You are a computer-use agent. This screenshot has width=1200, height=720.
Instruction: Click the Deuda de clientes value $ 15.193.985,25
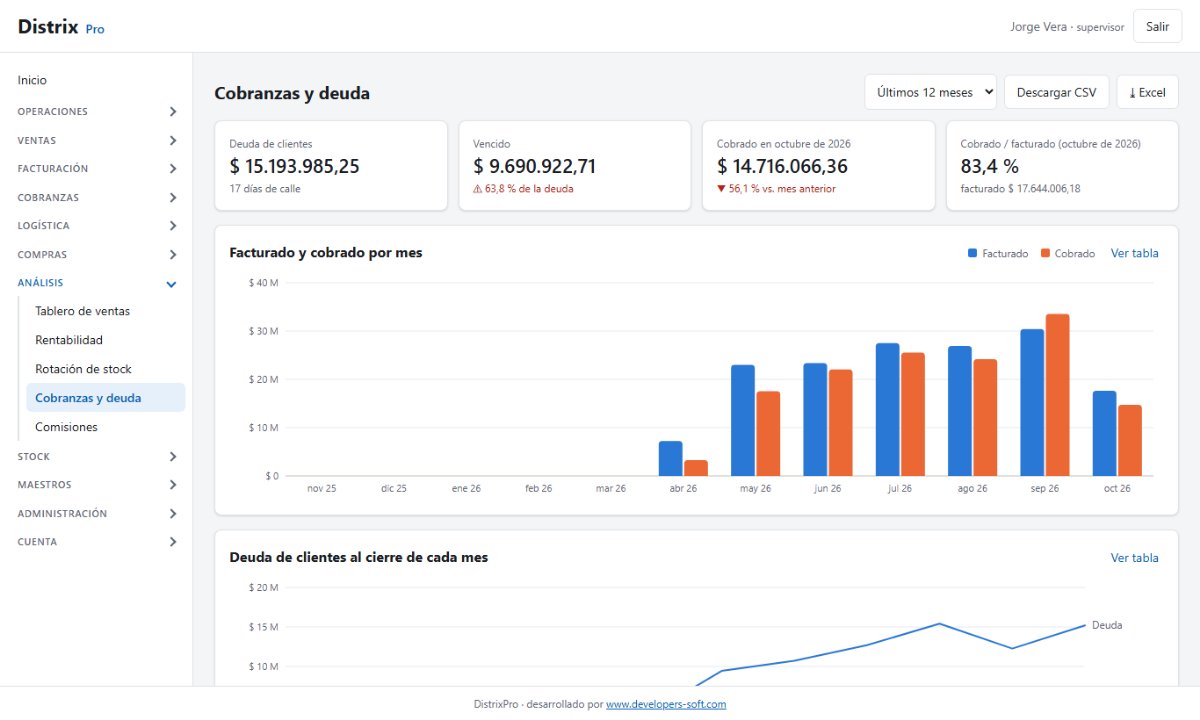point(294,167)
